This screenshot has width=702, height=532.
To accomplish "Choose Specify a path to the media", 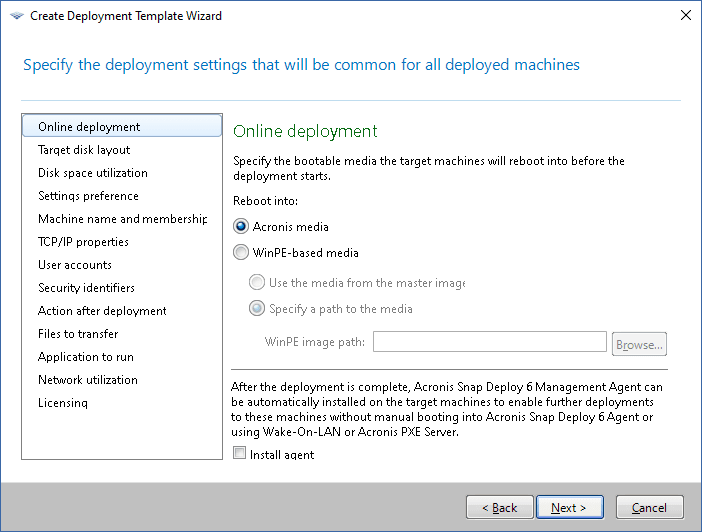I will click(257, 309).
